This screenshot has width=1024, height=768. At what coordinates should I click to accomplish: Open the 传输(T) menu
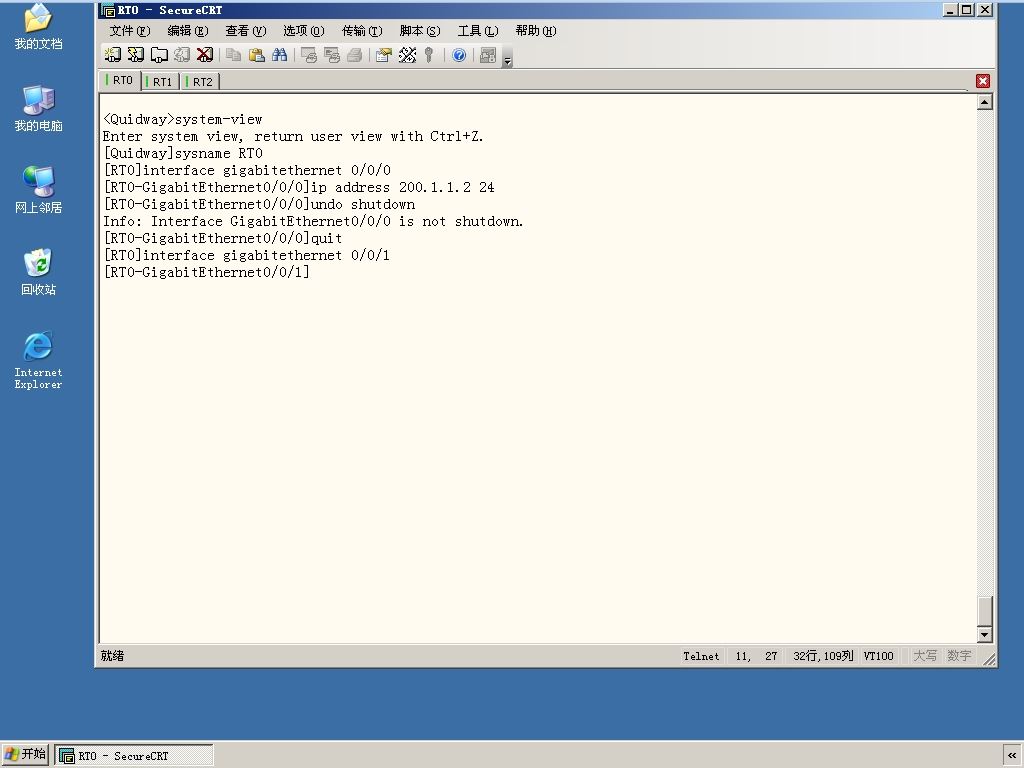[362, 31]
